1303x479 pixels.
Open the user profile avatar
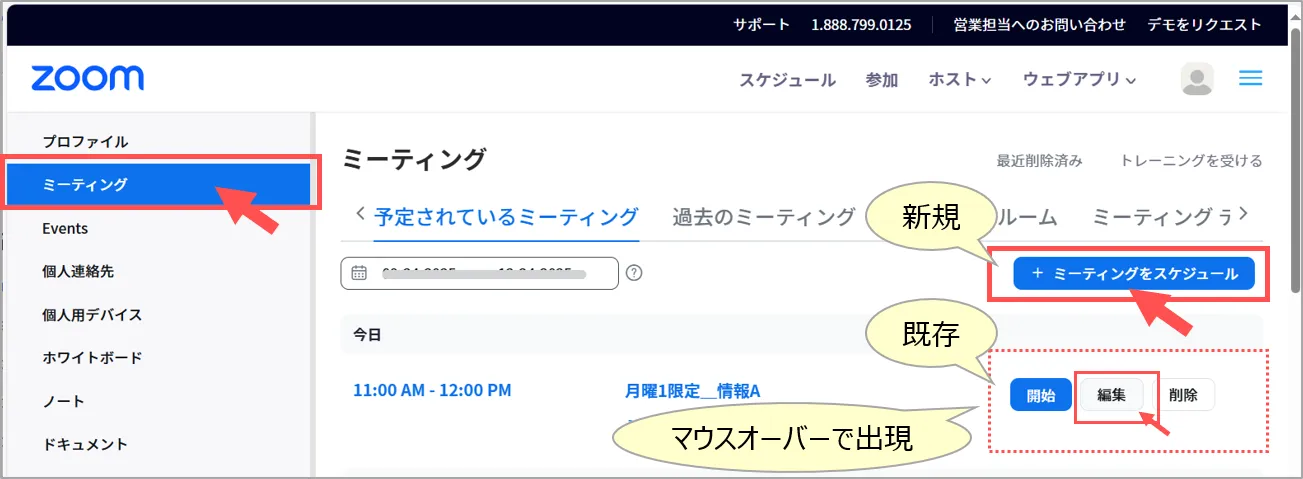[x=1197, y=80]
